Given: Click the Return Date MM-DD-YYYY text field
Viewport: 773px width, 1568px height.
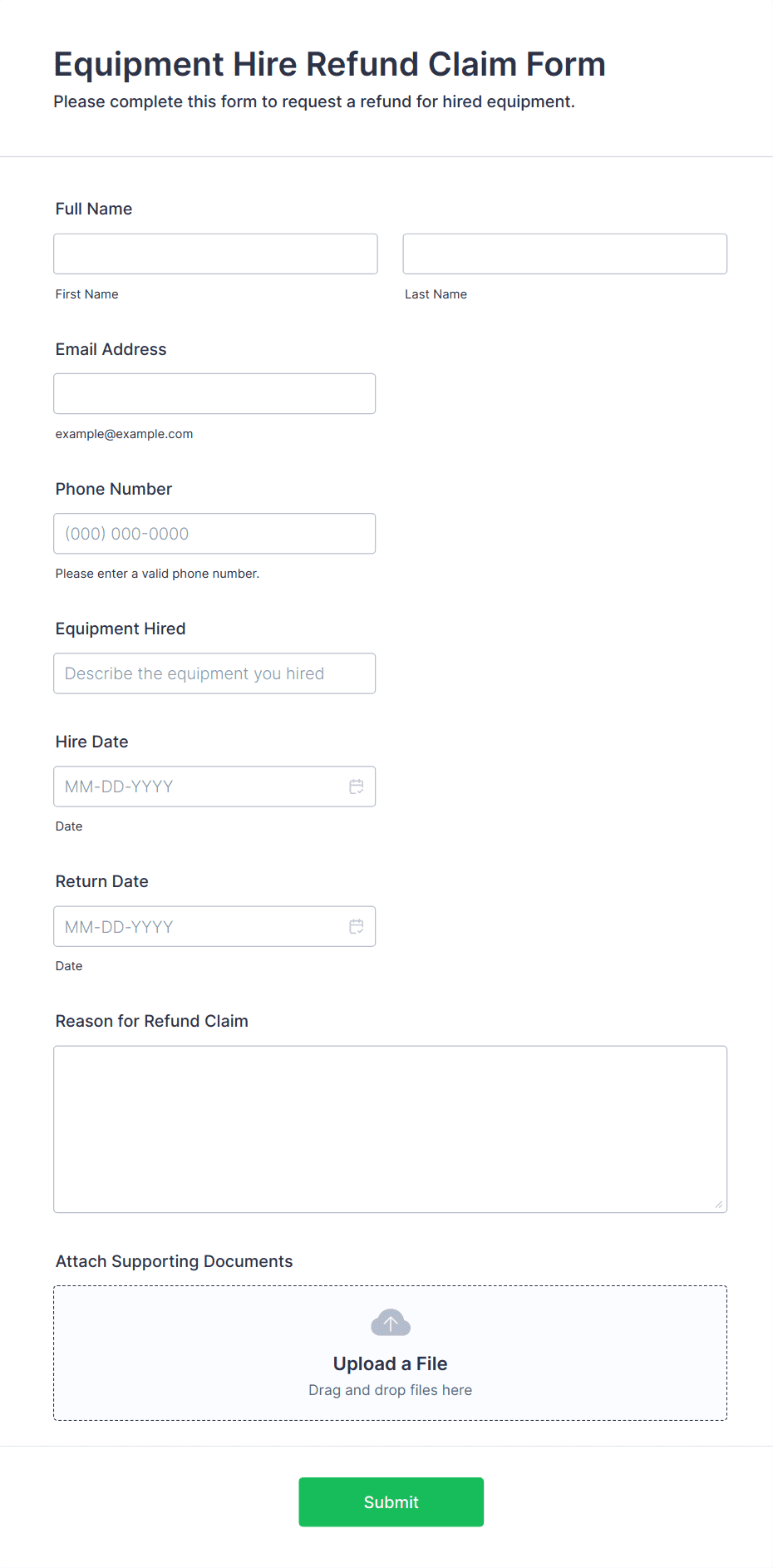Looking at the screenshot, I should point(199,926).
